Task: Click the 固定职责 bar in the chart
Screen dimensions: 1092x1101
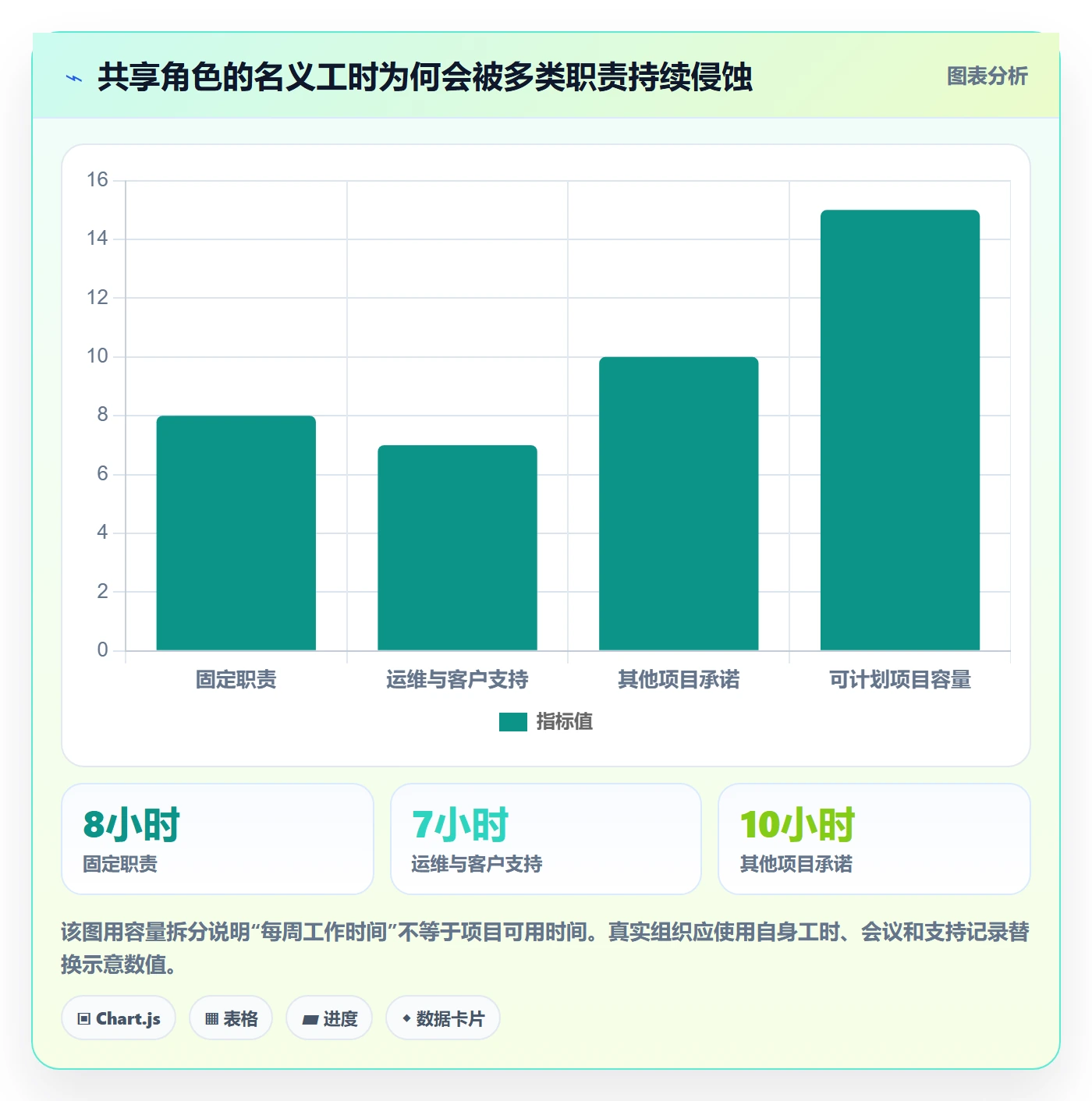Action: point(236,533)
